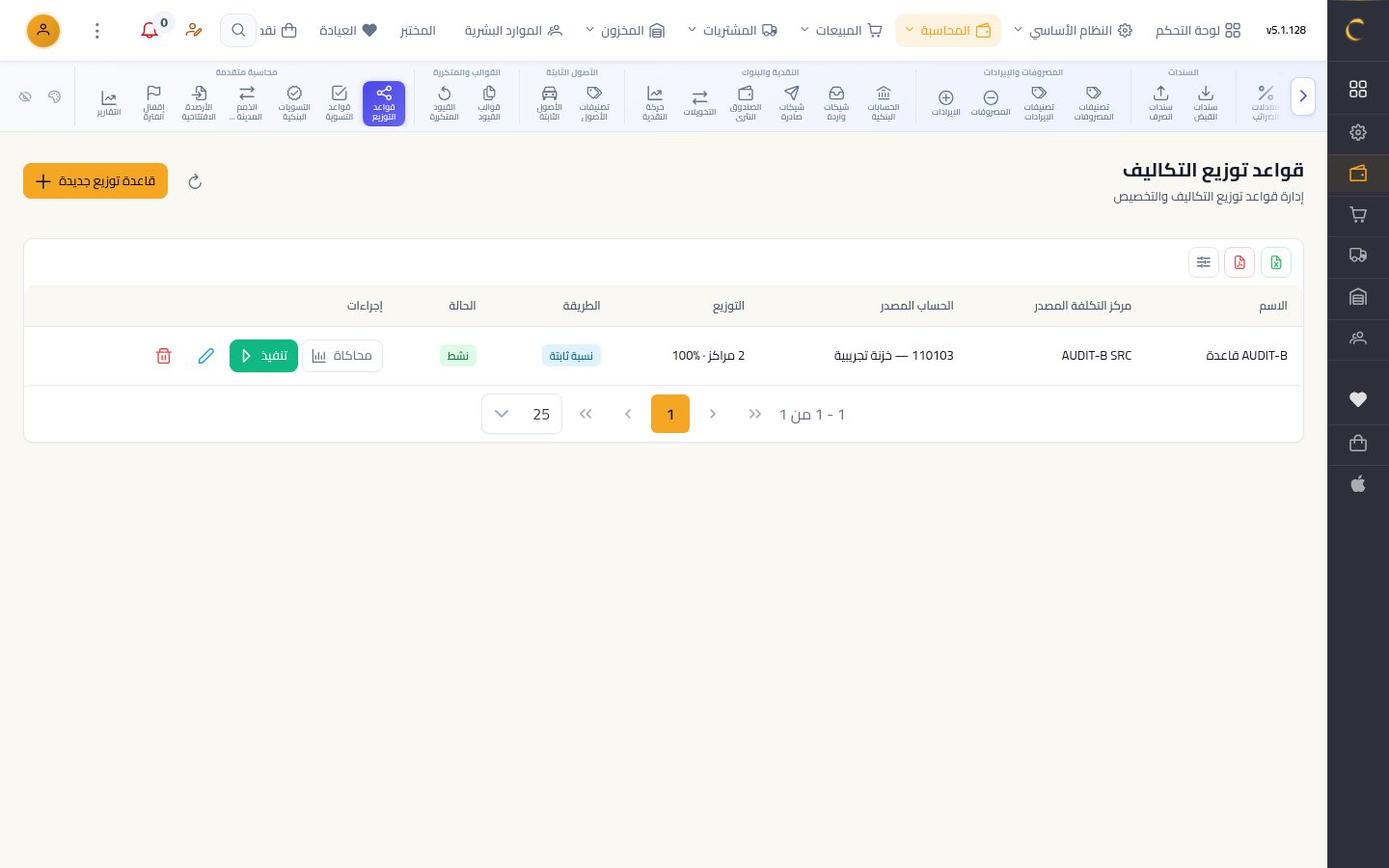The image size is (1389, 868).
Task: Sort by الاسم name column header
Action: (x=1273, y=306)
